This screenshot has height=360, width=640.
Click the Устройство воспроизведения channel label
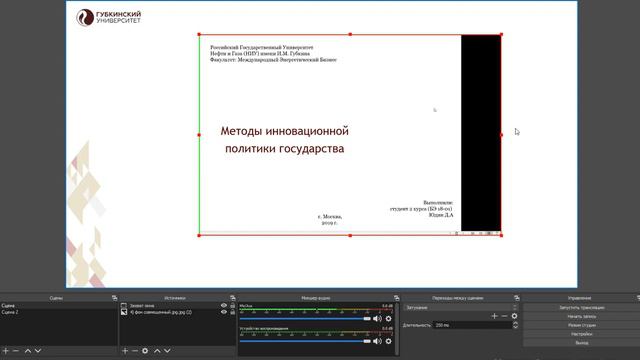264,329
